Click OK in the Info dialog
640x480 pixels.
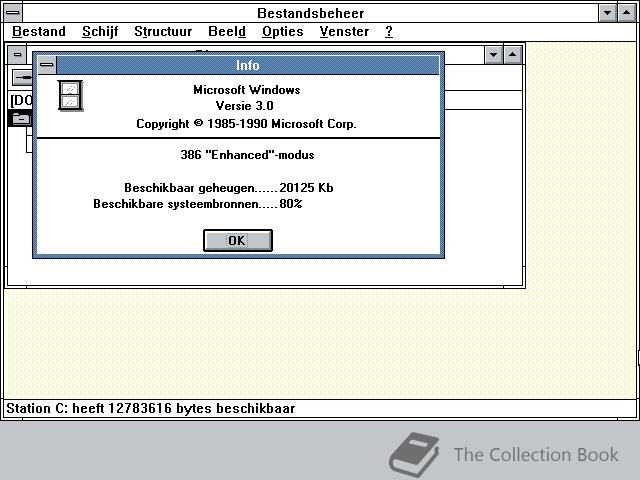pyautogui.click(x=238, y=240)
